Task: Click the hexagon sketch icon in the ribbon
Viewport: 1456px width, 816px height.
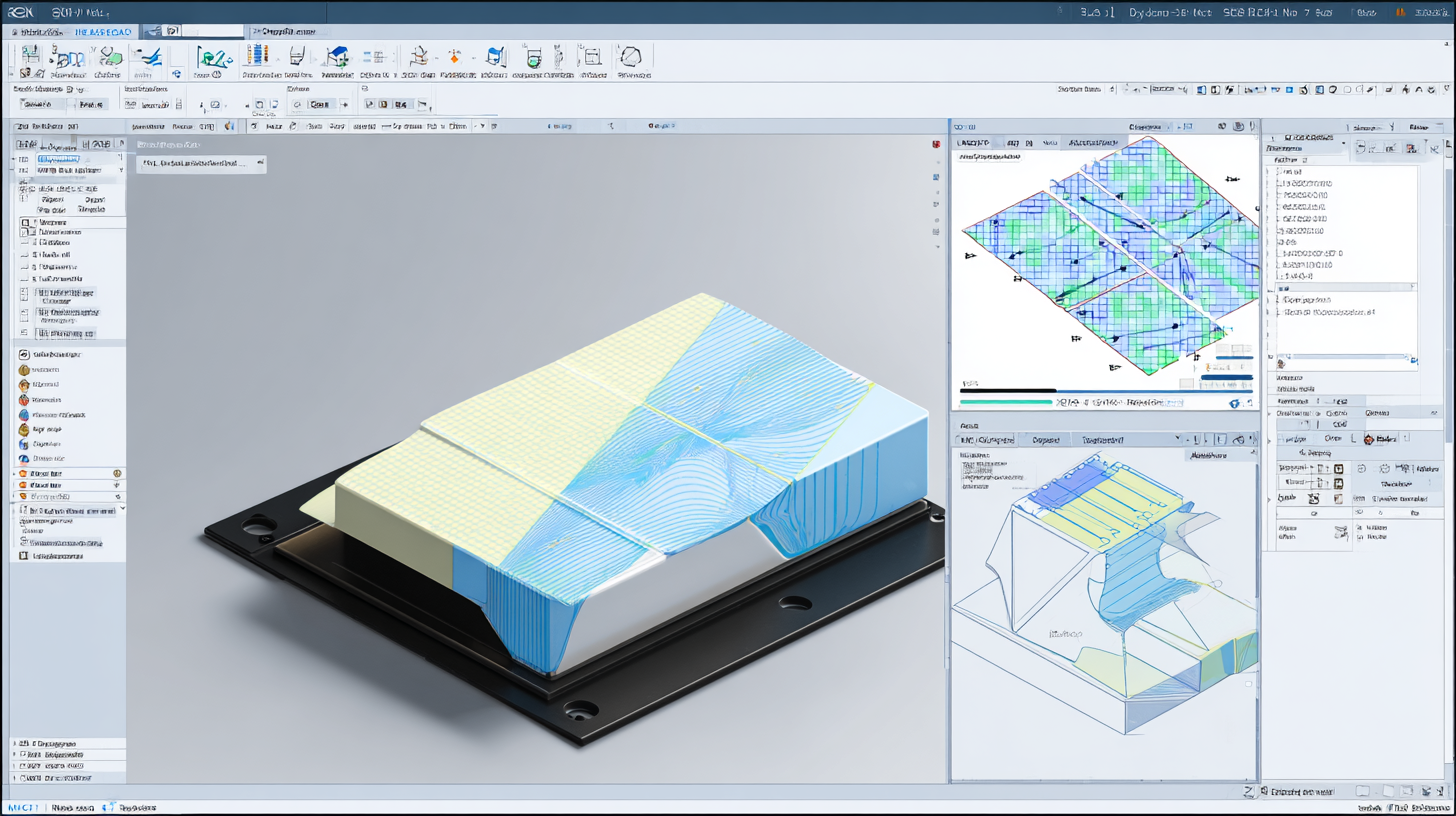Action: click(629, 57)
